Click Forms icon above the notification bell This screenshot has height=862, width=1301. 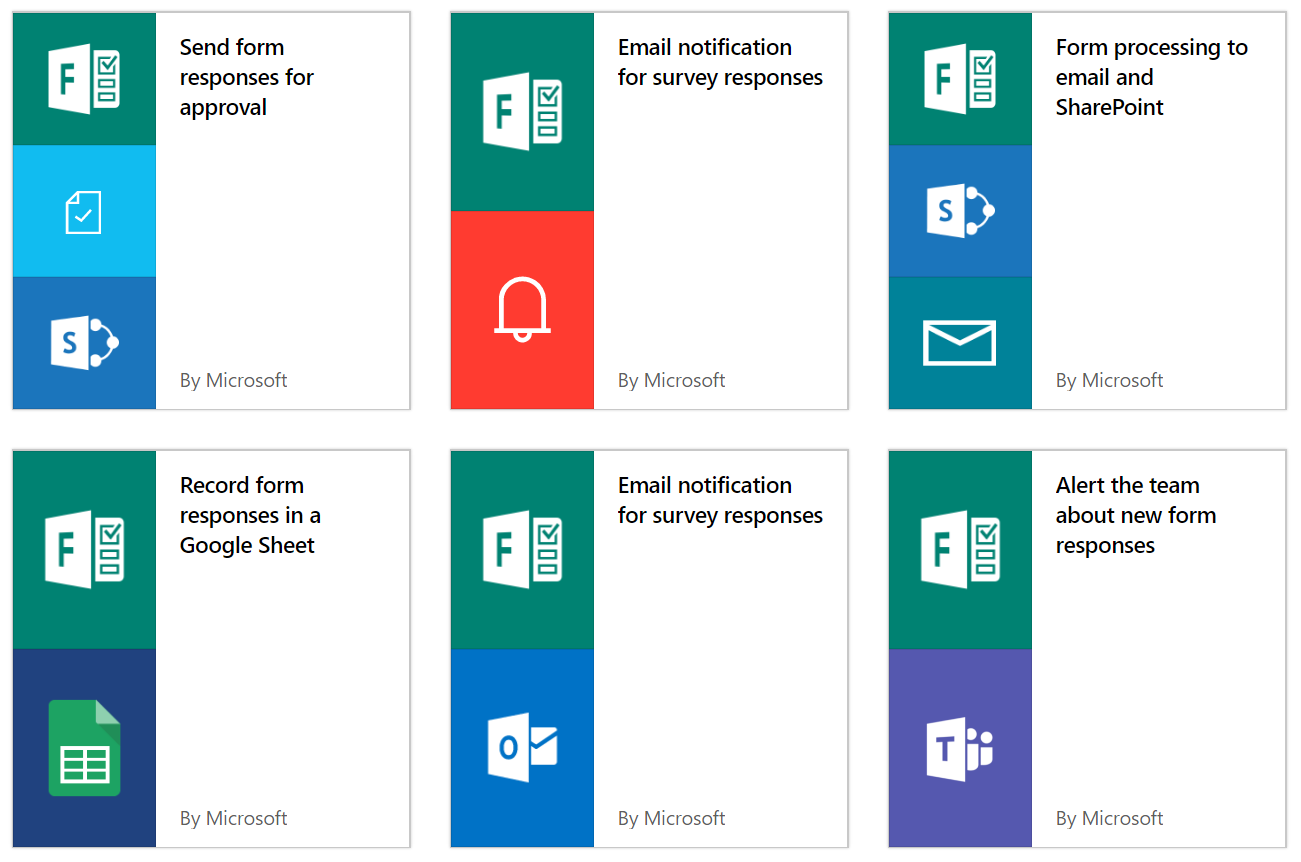tap(522, 112)
